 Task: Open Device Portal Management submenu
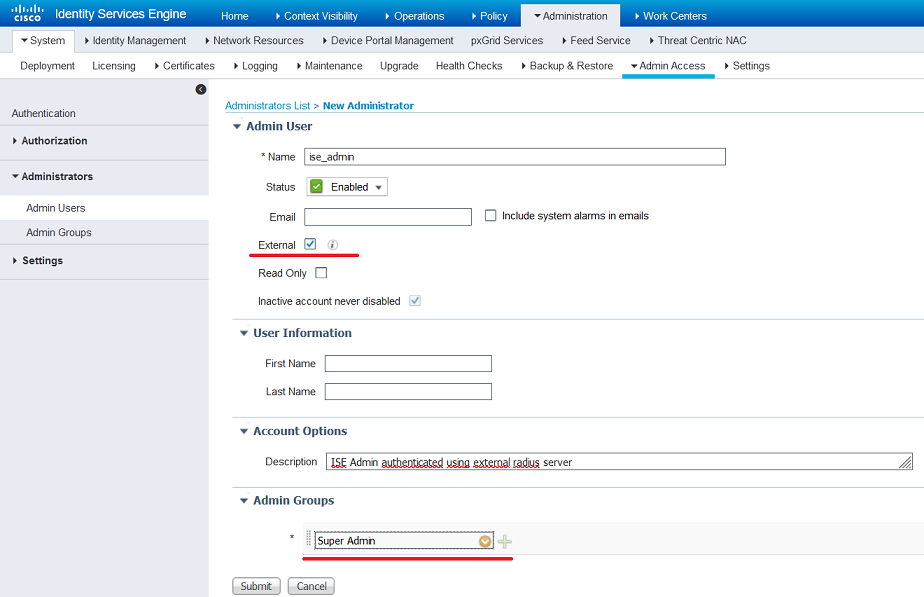(x=388, y=40)
